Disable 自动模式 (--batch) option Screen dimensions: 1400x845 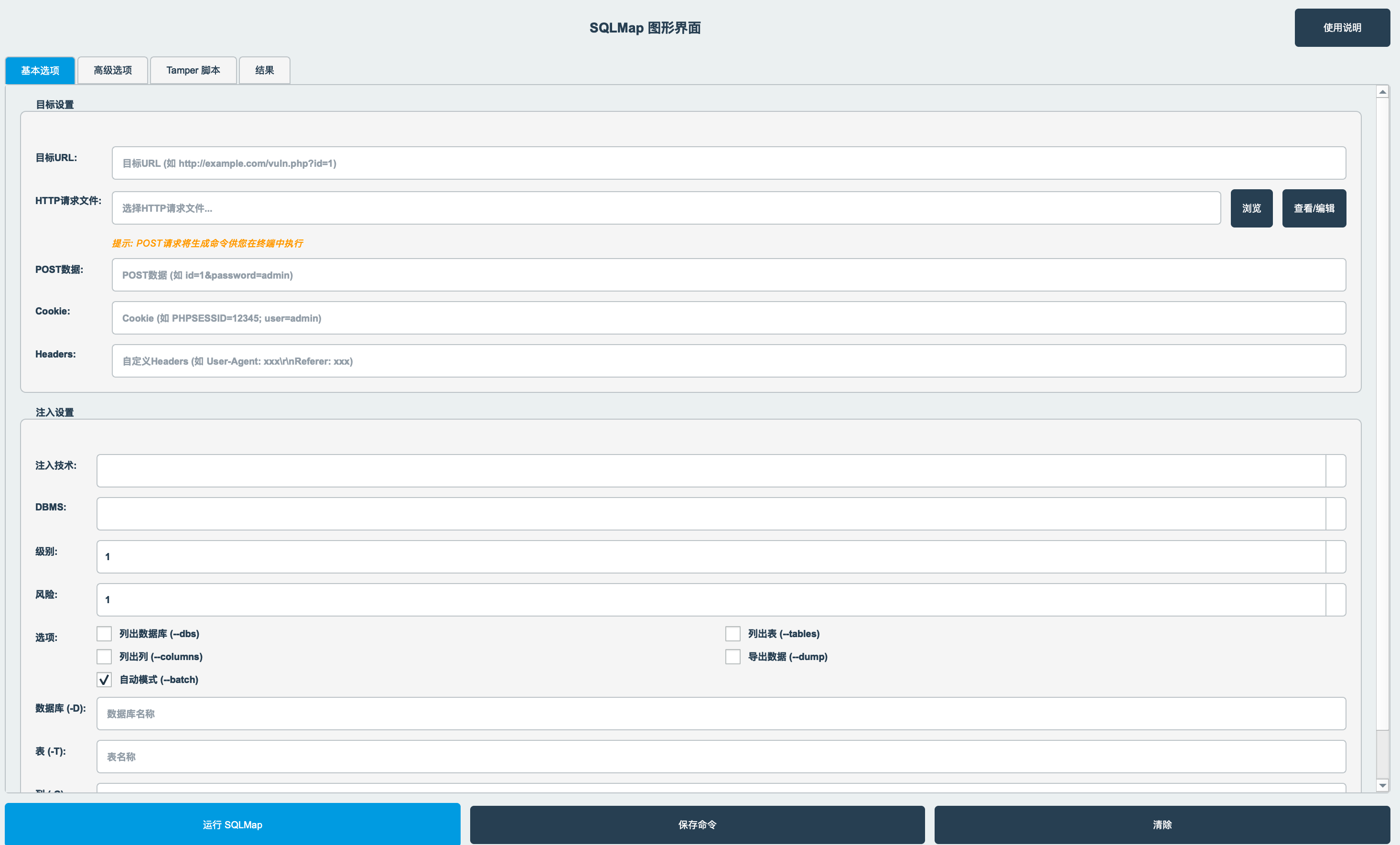coord(104,680)
